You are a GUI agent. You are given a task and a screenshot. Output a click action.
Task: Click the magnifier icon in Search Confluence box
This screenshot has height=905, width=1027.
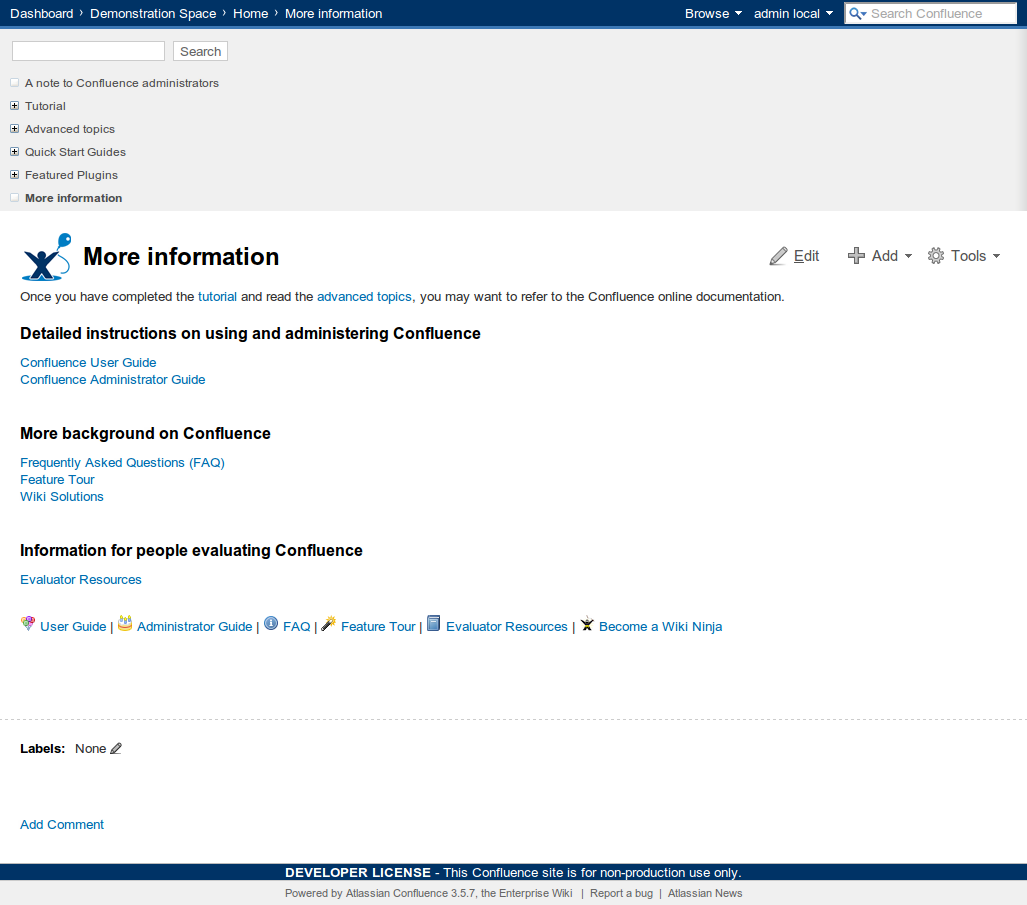(857, 14)
